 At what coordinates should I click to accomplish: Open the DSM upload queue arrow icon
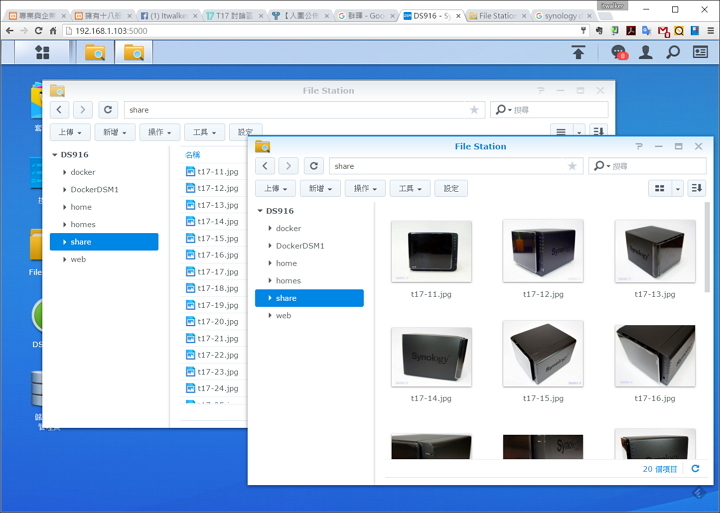578,52
